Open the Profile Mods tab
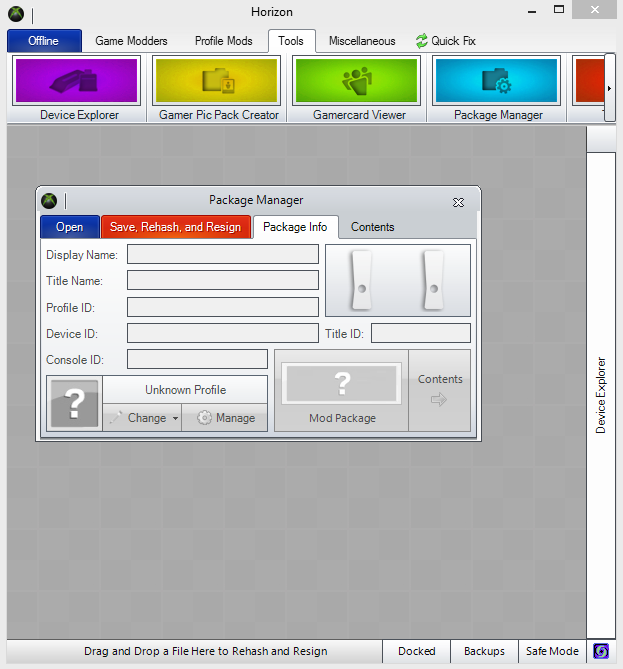The image size is (623, 669). click(224, 41)
